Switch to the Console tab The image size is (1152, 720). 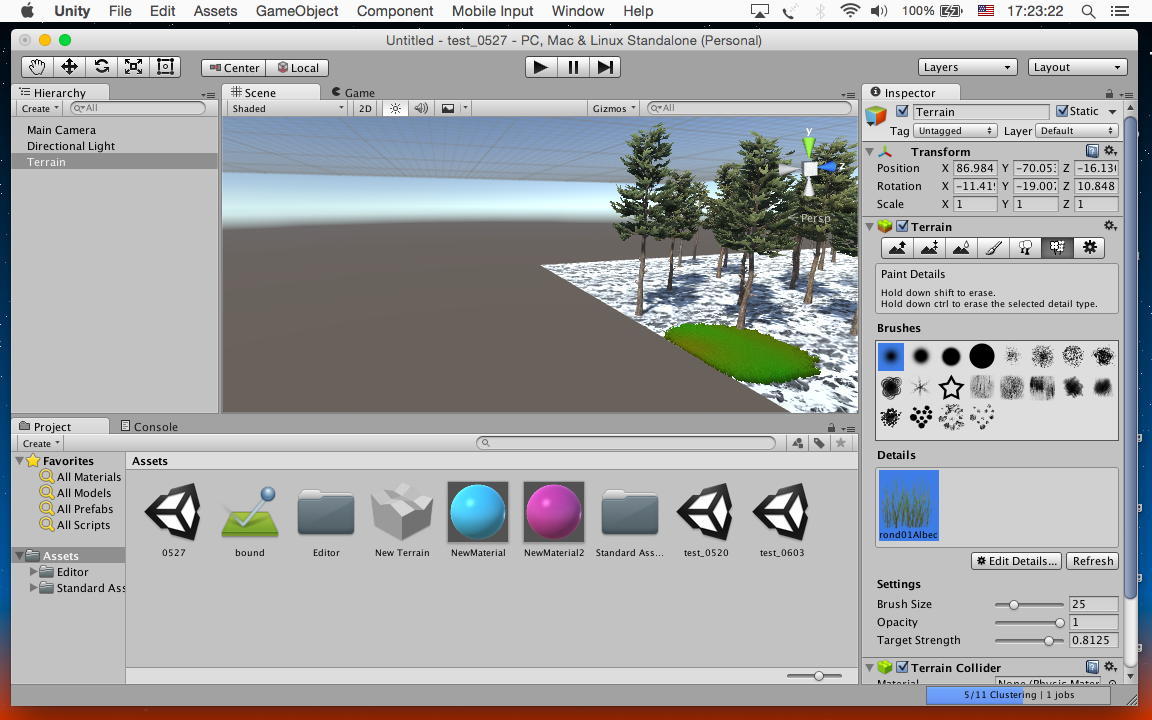(149, 427)
